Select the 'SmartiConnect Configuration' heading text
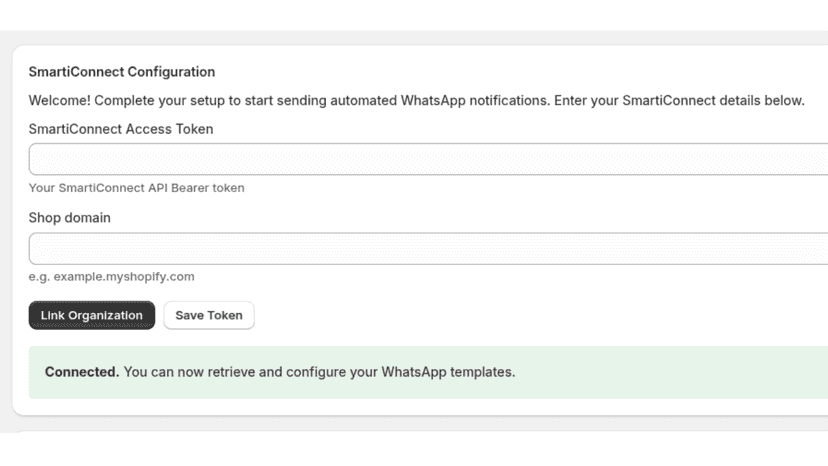 click(122, 72)
